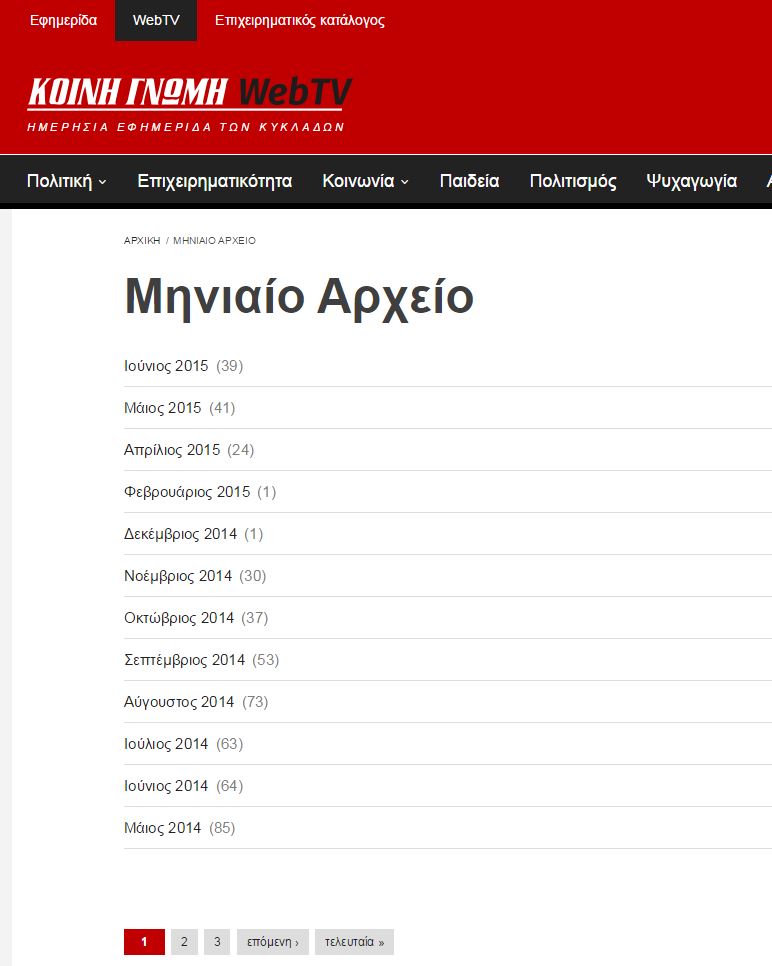This screenshot has width=772, height=966.
Task: Expand the Πολιτική dropdown menu
Action: (67, 181)
